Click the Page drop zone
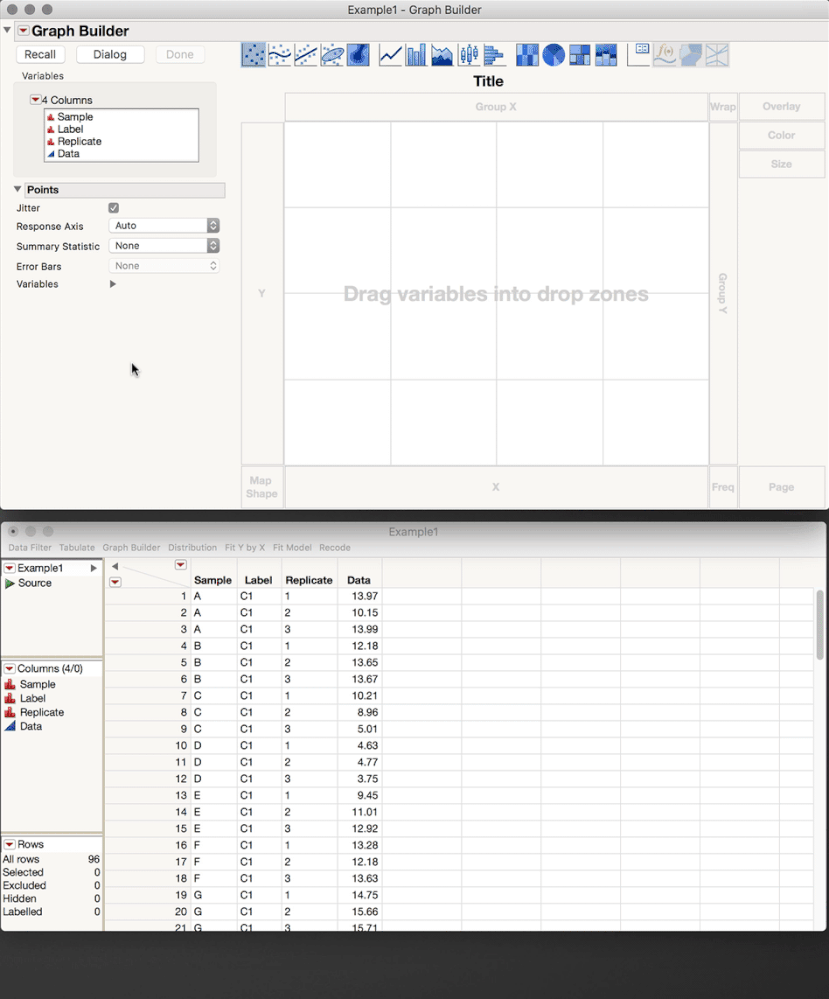This screenshot has width=829, height=999. [781, 487]
